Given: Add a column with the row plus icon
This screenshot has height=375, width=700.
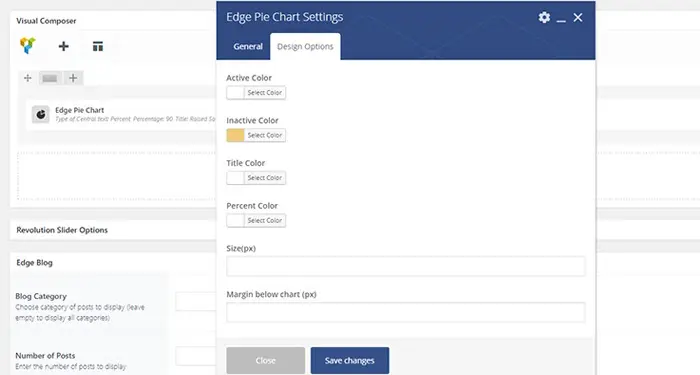Looking at the screenshot, I should 73,78.
